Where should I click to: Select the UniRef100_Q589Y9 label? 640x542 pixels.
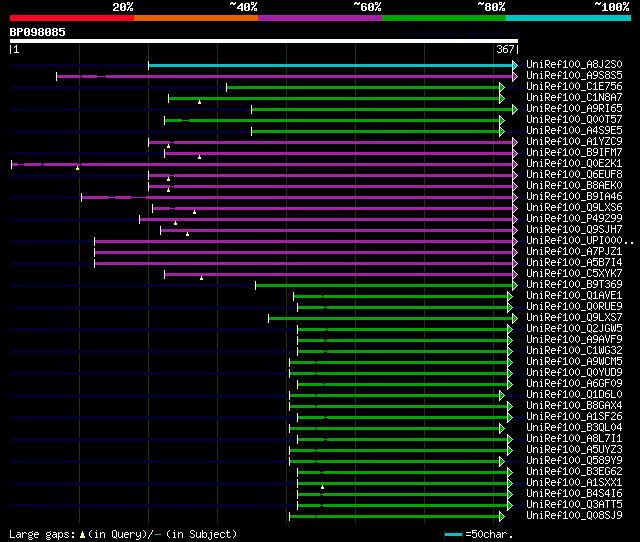pos(574,461)
